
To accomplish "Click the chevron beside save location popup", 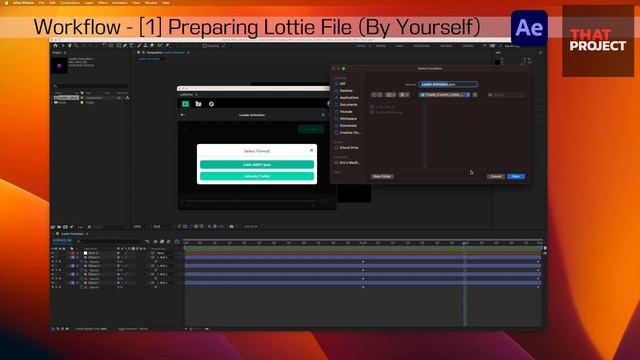I will [475, 95].
